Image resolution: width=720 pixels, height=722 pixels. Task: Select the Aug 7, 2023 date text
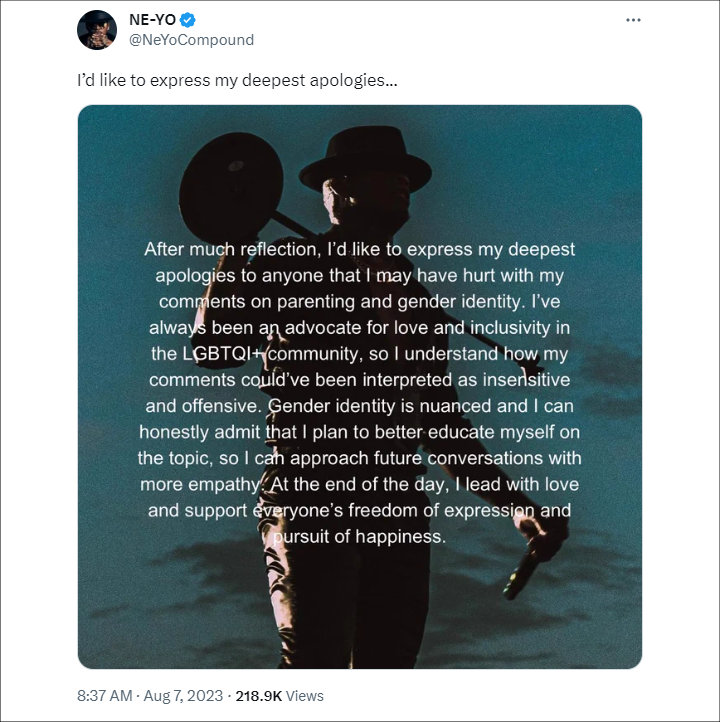click(183, 695)
